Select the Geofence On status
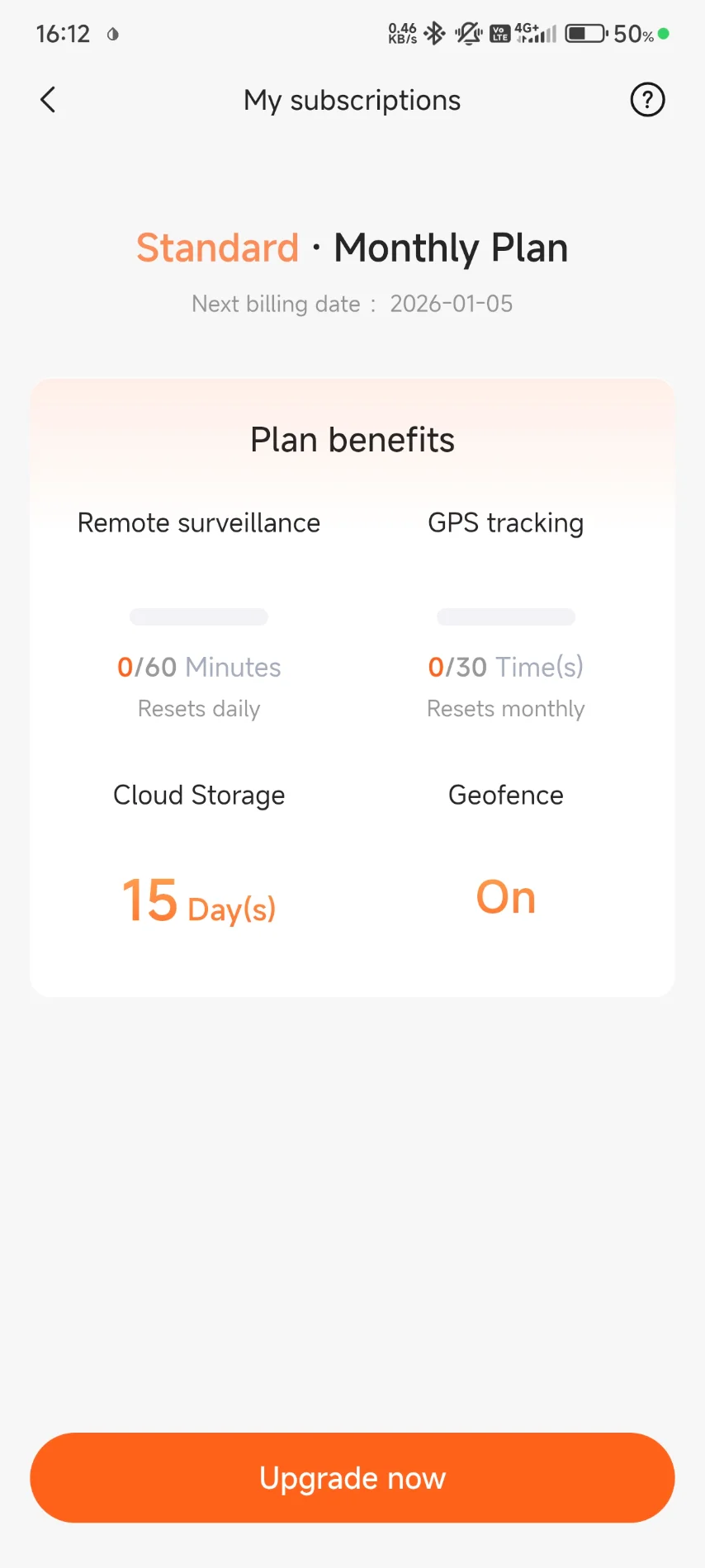Screen dimensions: 705x1568 pyautogui.click(x=506, y=897)
